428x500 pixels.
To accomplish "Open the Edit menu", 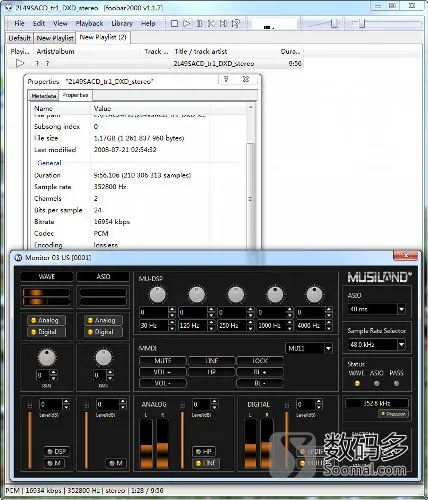I will coord(39,23).
